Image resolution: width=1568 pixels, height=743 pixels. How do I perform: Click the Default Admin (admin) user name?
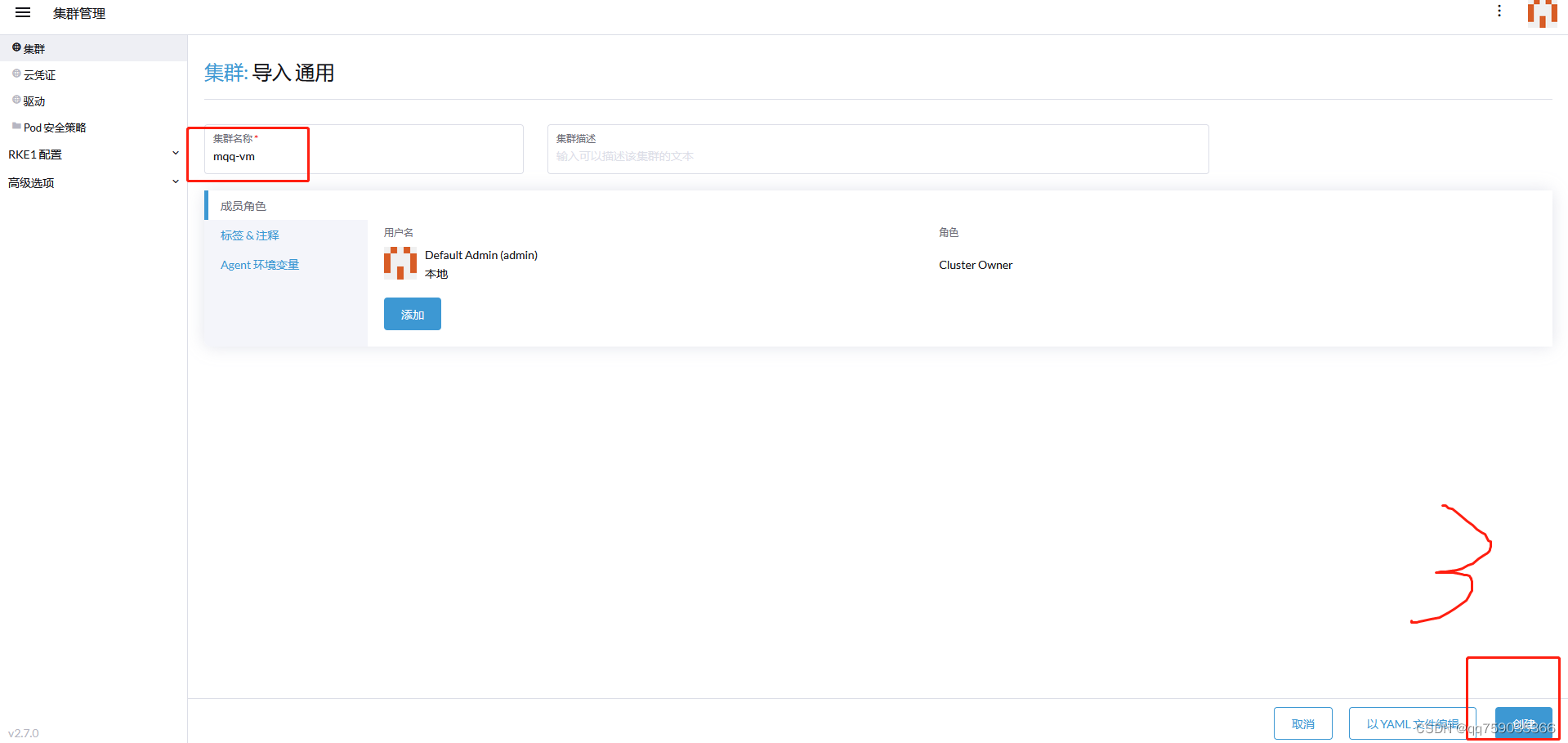point(481,255)
